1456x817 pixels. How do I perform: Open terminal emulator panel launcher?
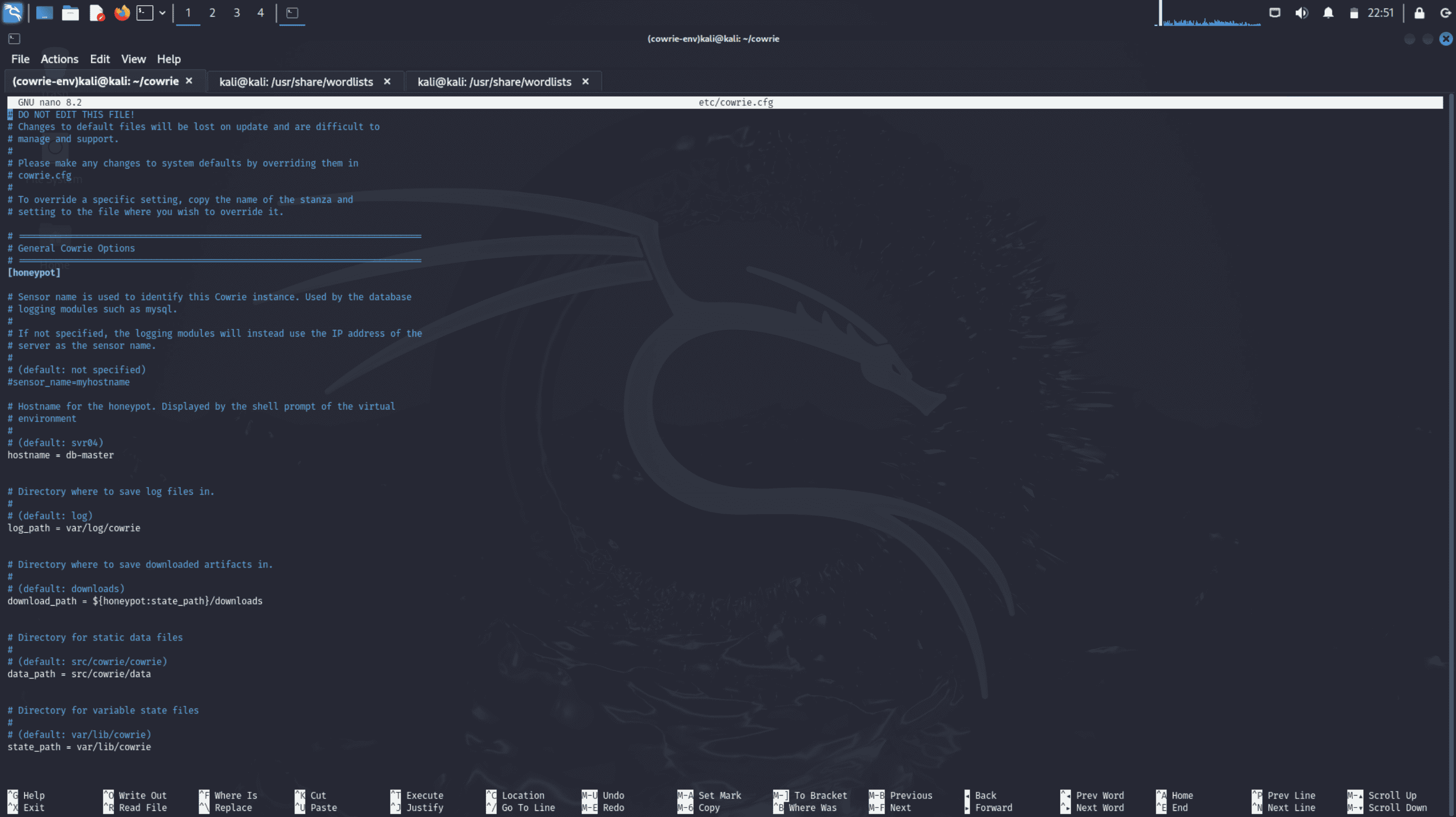[x=145, y=12]
